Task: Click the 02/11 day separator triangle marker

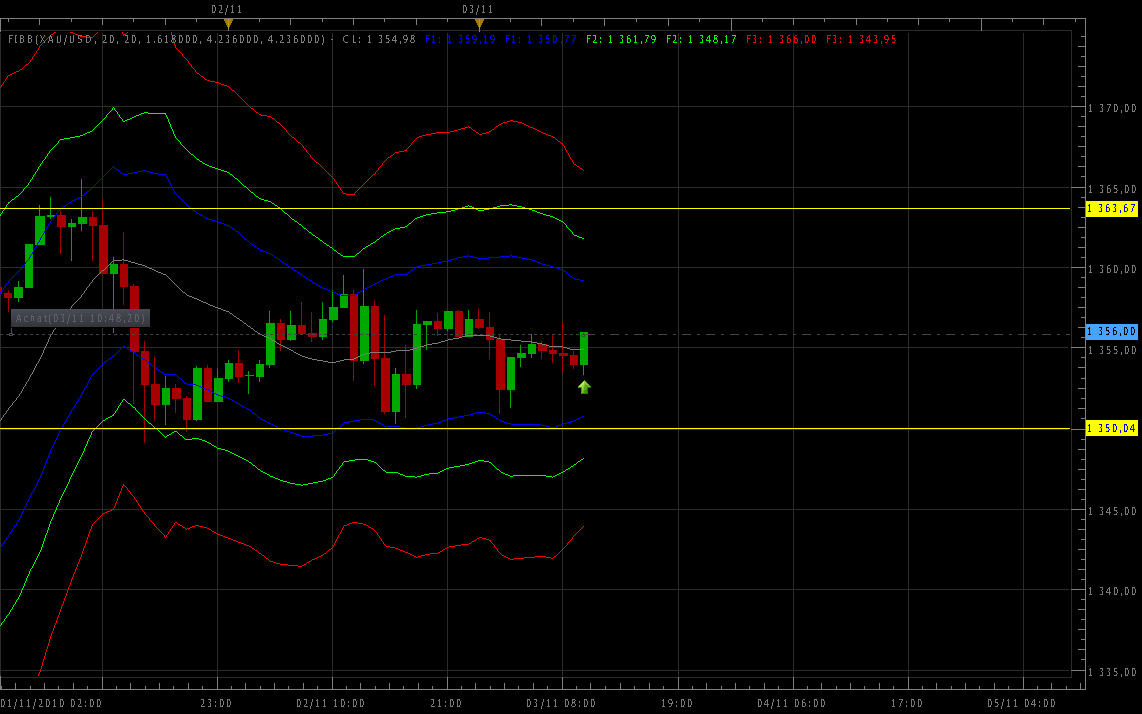Action: pos(228,23)
